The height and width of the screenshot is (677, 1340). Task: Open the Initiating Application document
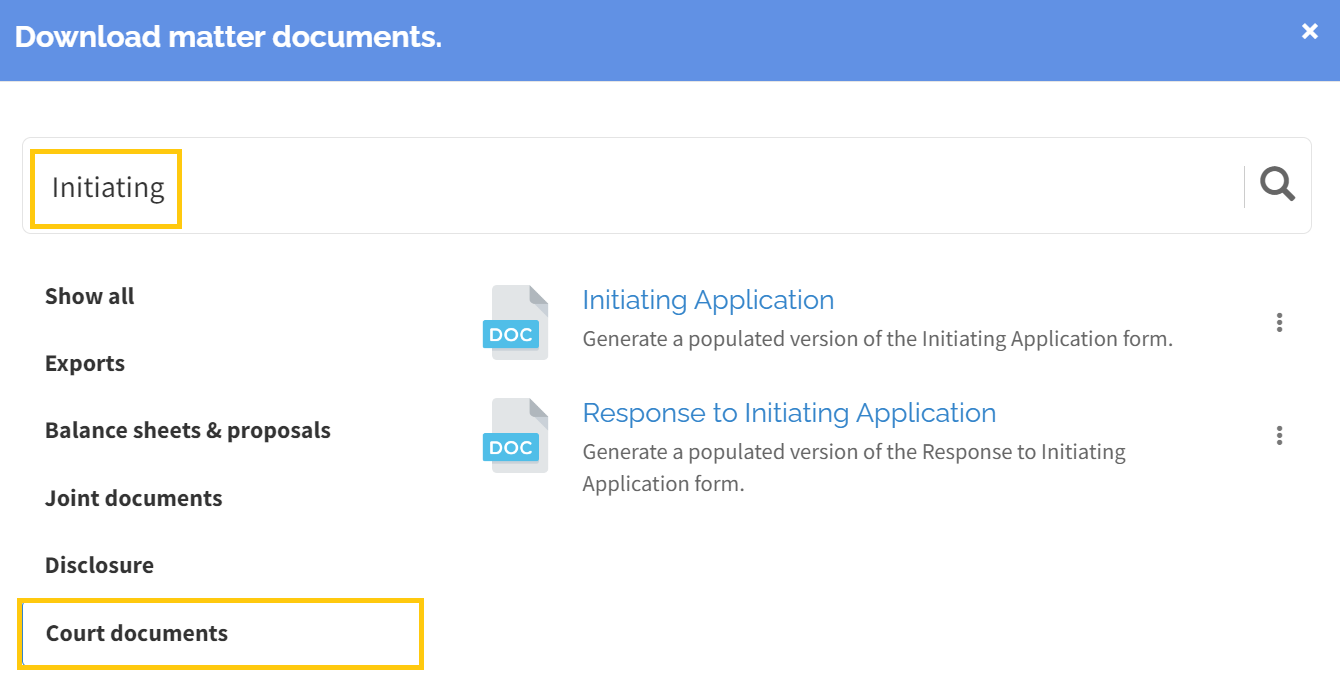pos(708,299)
